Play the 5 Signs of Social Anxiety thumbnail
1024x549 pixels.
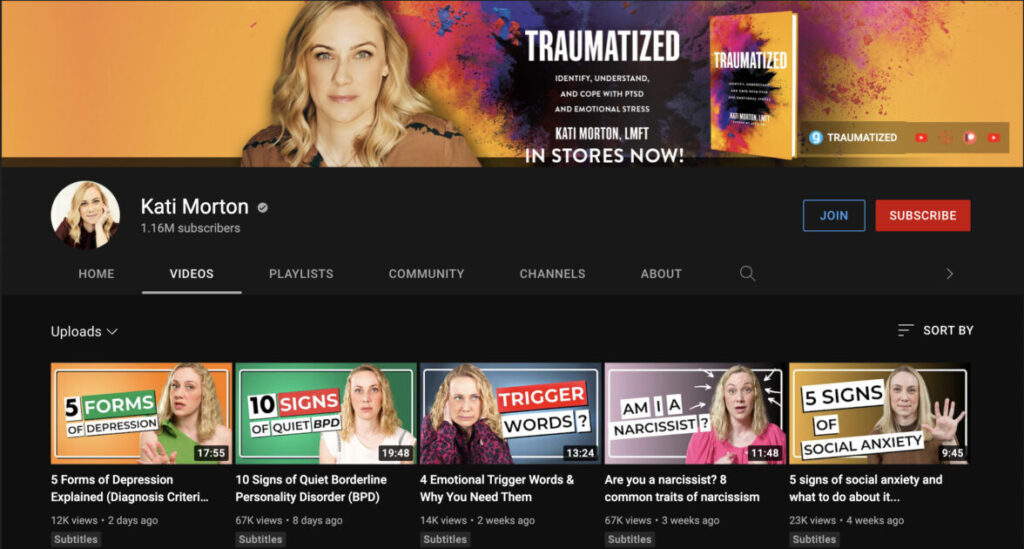coord(880,413)
